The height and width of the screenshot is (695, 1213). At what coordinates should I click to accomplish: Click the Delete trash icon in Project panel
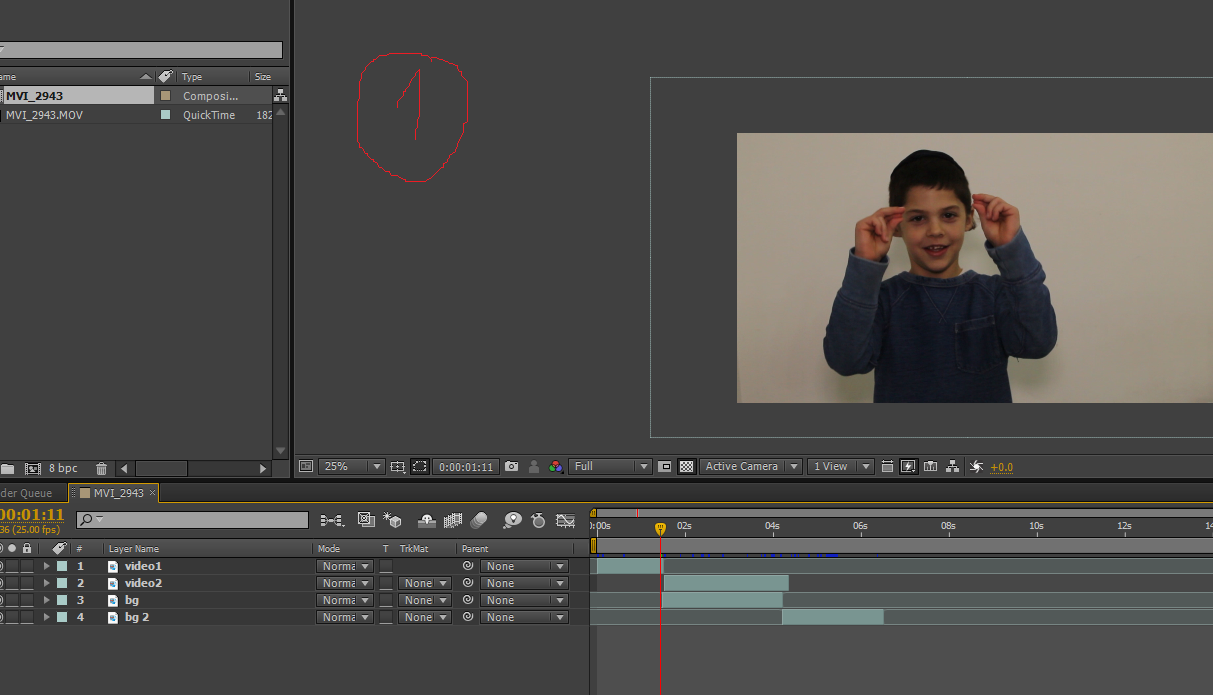pos(101,468)
